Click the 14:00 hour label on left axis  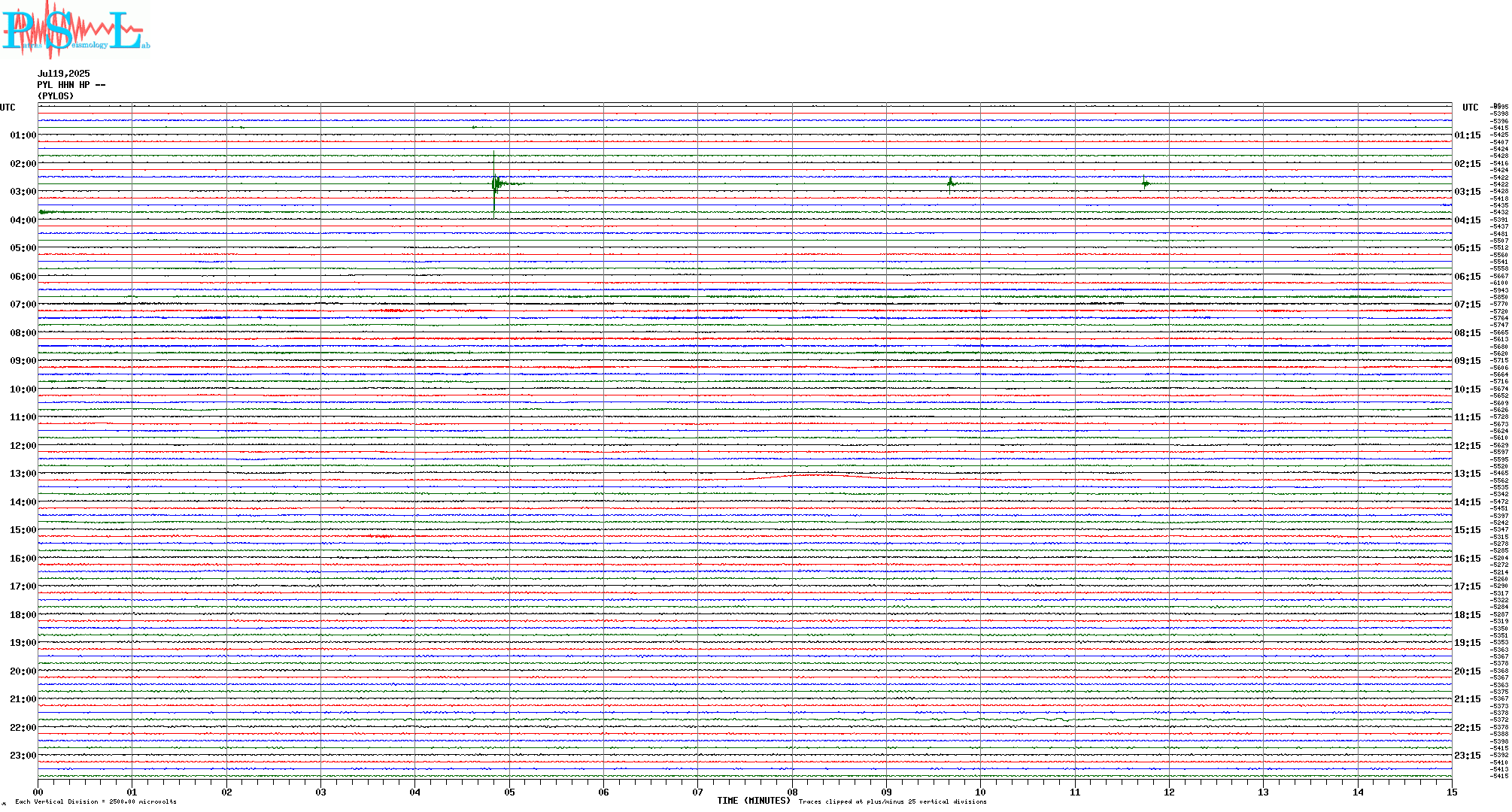23,502
